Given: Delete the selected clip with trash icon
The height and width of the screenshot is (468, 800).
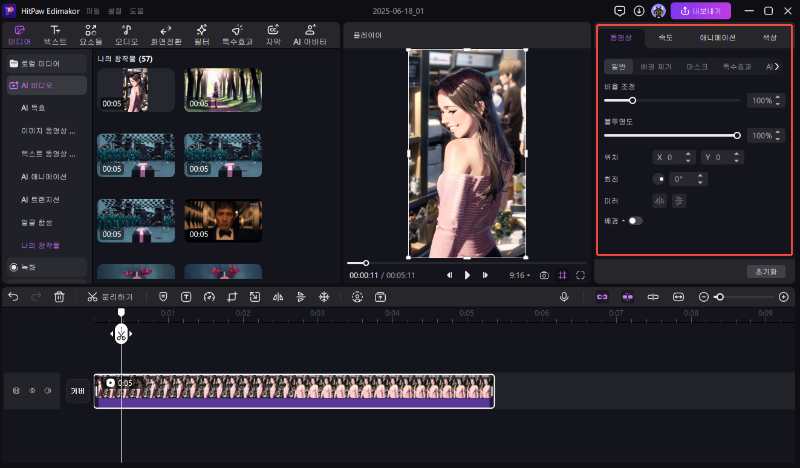Looking at the screenshot, I should point(59,297).
